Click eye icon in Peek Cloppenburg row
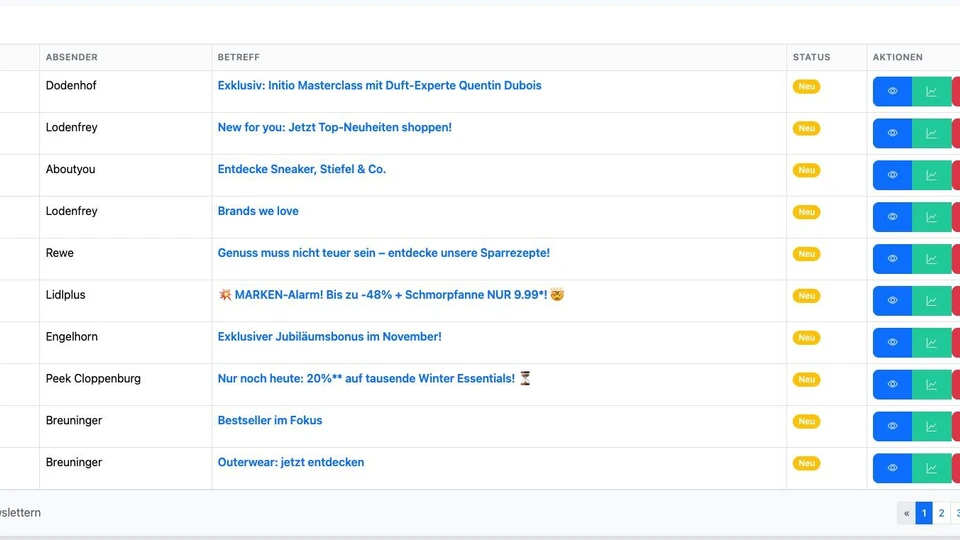960x540 pixels. point(892,385)
